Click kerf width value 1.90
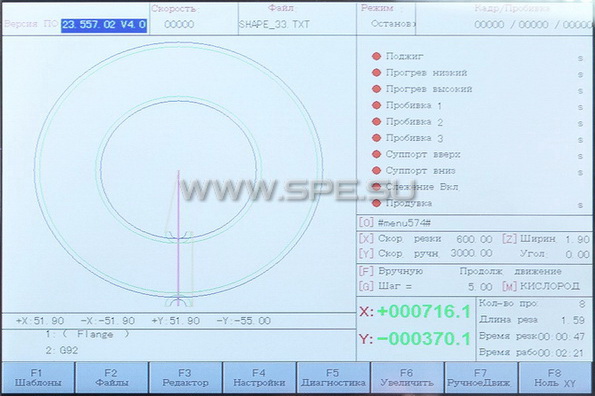The image size is (595, 396). (578, 240)
